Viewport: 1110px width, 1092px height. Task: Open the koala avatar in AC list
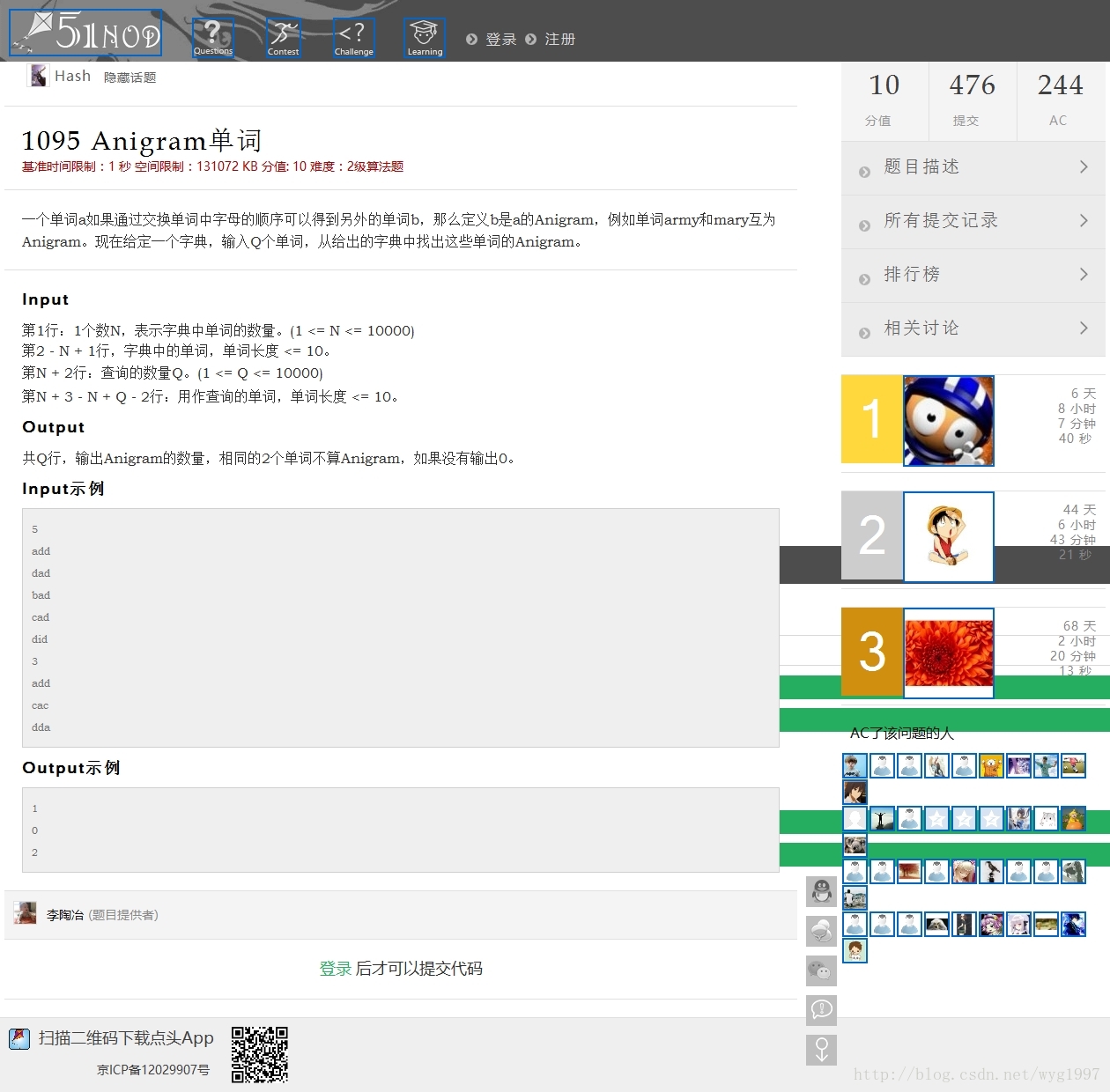tap(855, 845)
